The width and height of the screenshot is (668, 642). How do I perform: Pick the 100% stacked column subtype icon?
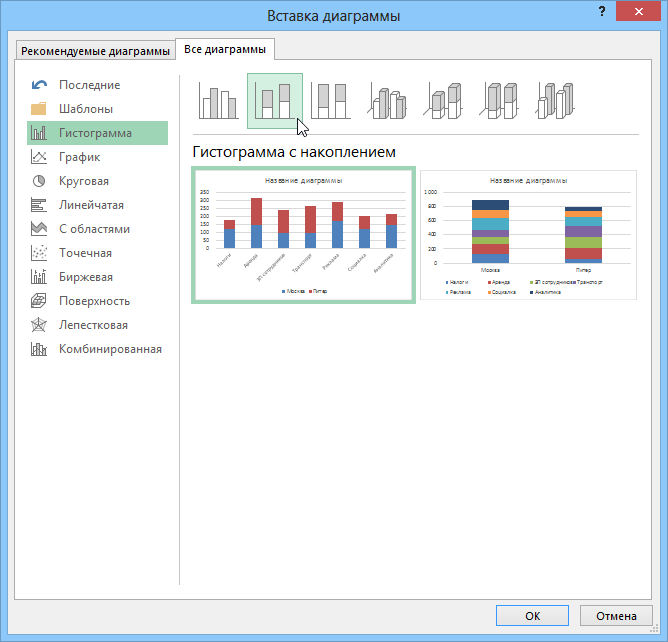coord(331,101)
